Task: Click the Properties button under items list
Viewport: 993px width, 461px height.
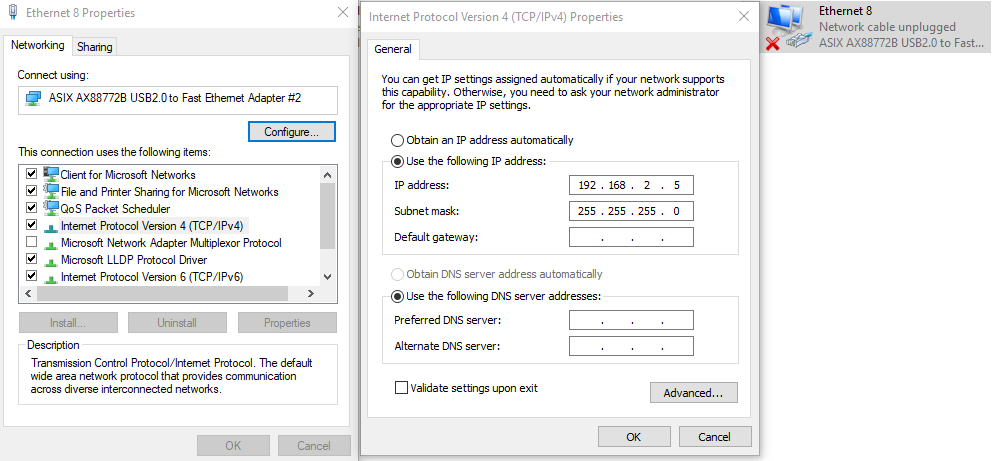Action: pos(287,323)
